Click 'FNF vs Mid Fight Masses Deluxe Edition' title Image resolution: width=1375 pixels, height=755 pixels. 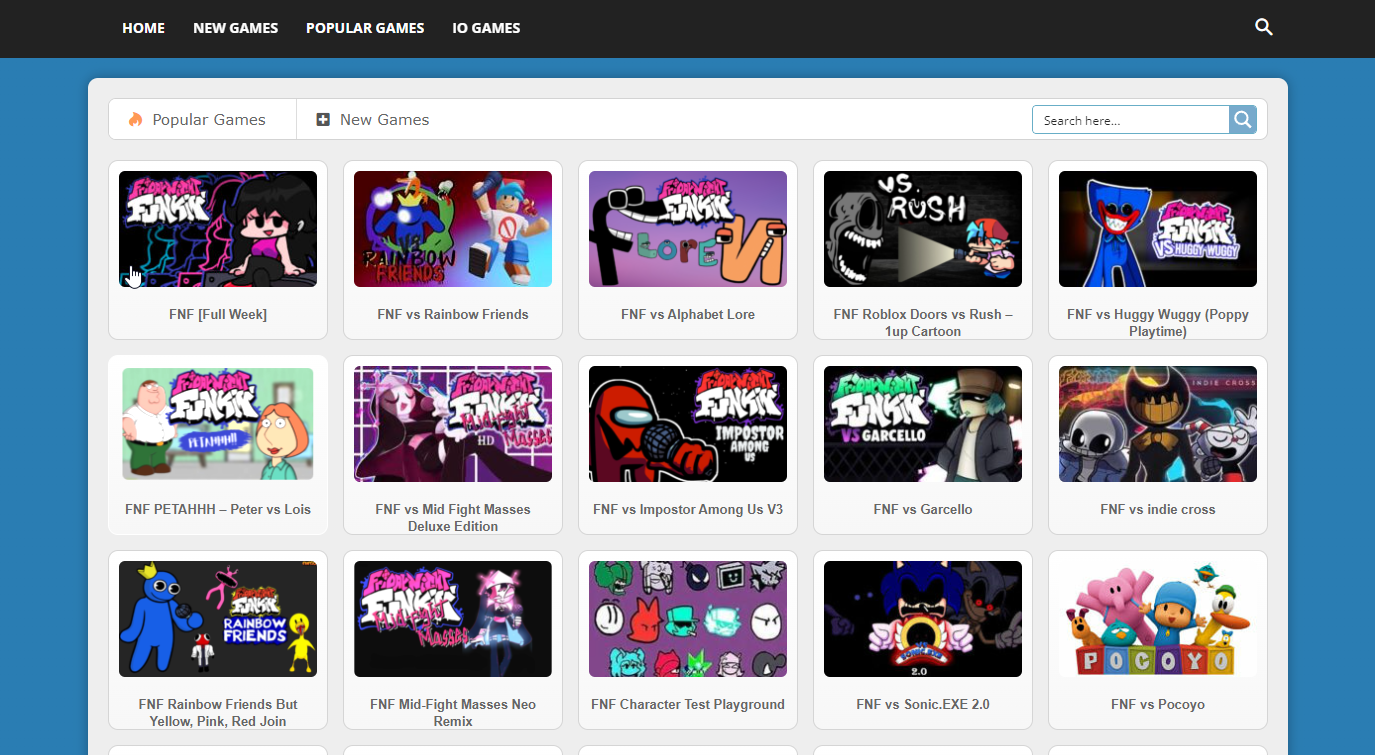pyautogui.click(x=453, y=518)
